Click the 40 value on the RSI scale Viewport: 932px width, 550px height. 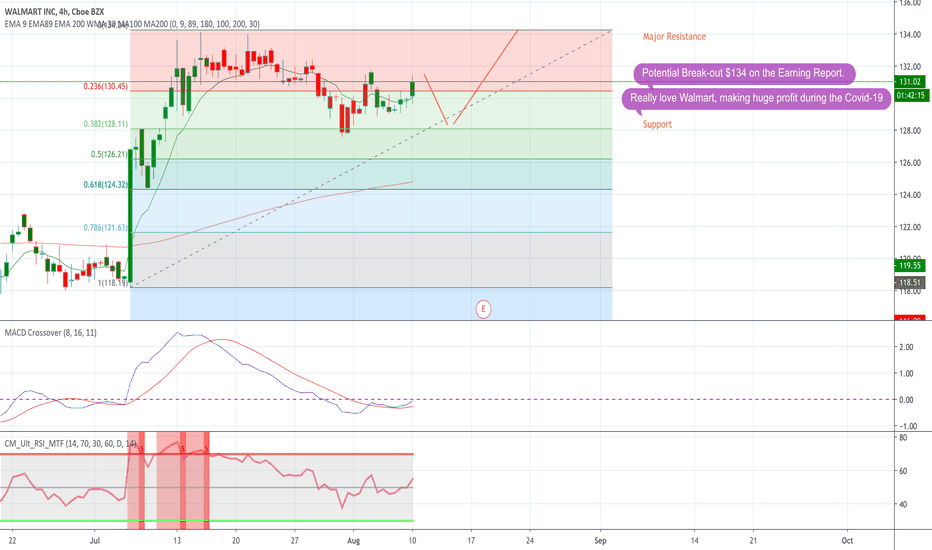[x=903, y=504]
